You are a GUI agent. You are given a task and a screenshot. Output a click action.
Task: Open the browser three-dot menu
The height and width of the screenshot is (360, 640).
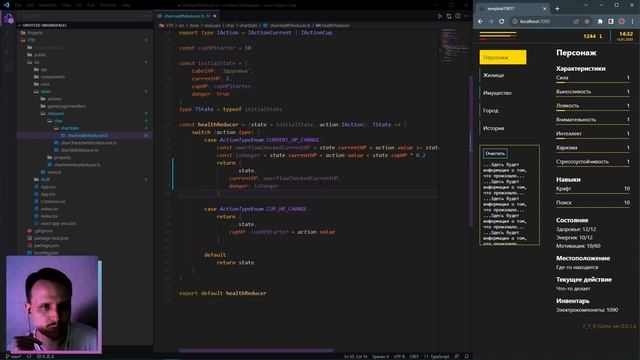[633, 21]
